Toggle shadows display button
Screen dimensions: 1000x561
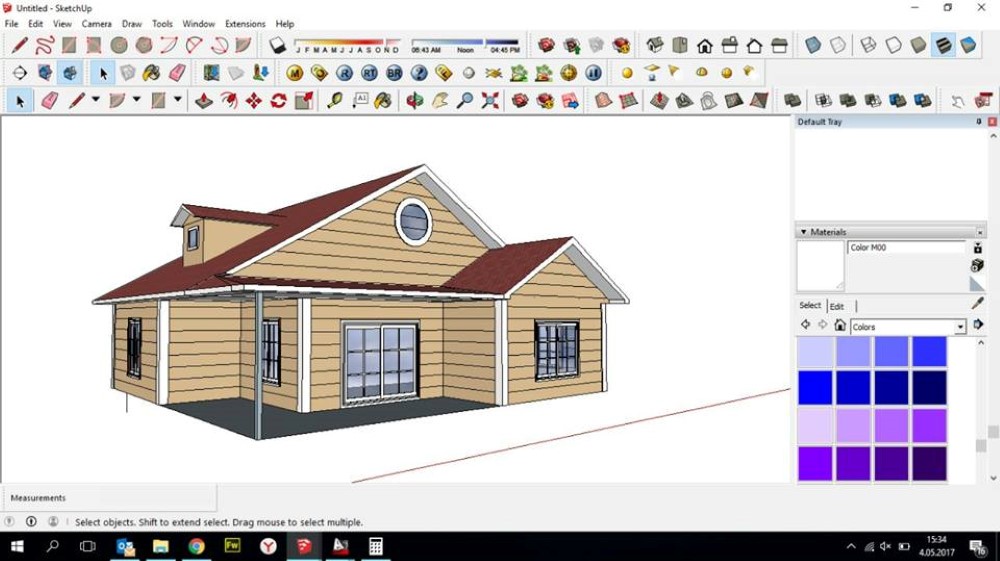(x=278, y=45)
